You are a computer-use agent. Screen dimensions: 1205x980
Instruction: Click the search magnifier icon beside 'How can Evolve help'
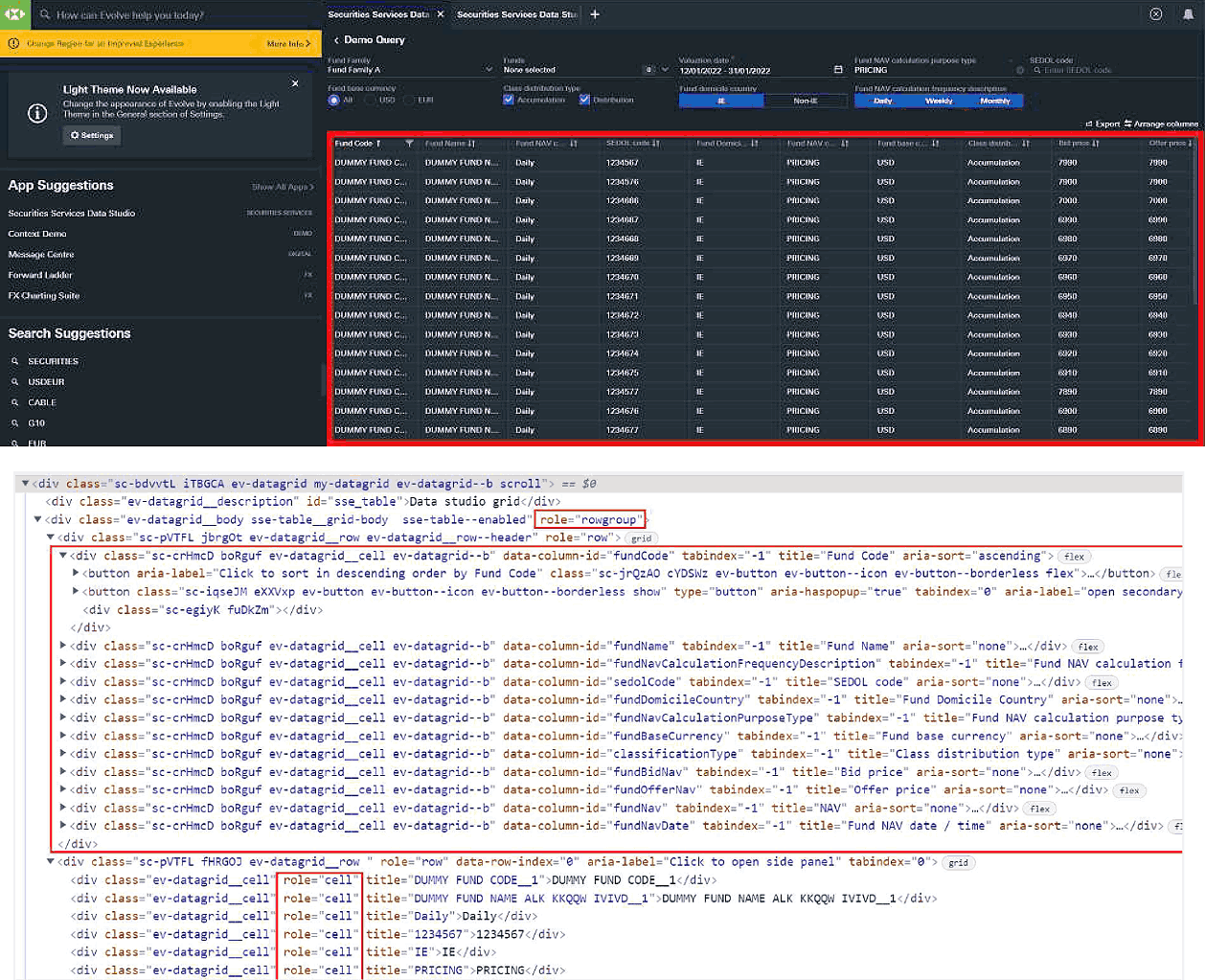[x=45, y=14]
